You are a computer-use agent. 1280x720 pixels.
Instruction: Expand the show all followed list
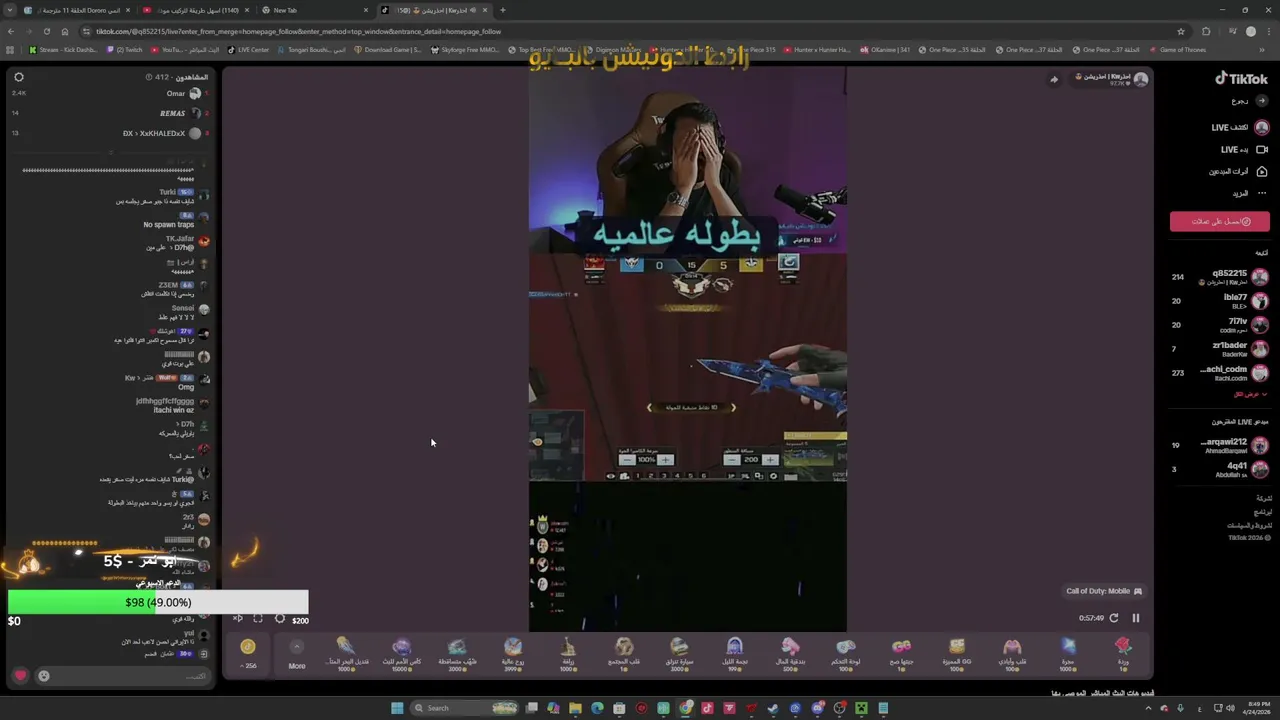click(x=1248, y=395)
